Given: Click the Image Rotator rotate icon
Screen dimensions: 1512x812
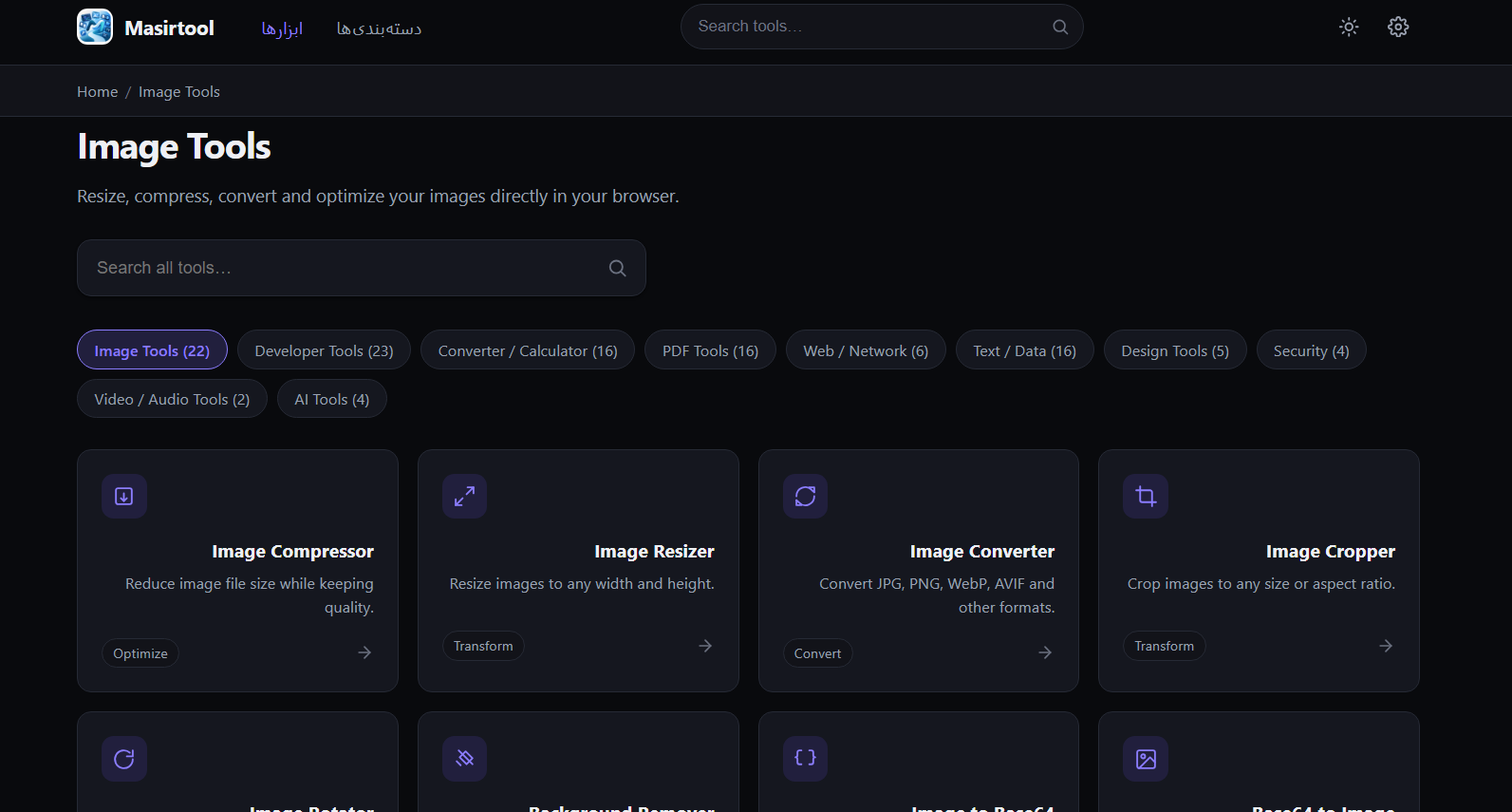Looking at the screenshot, I should click(124, 759).
